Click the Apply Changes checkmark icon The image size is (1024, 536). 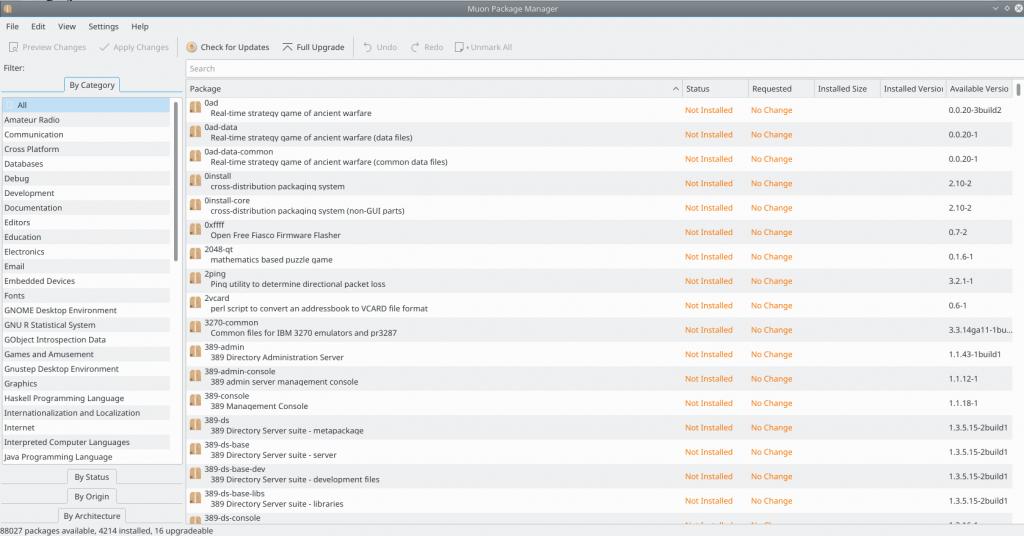[104, 47]
